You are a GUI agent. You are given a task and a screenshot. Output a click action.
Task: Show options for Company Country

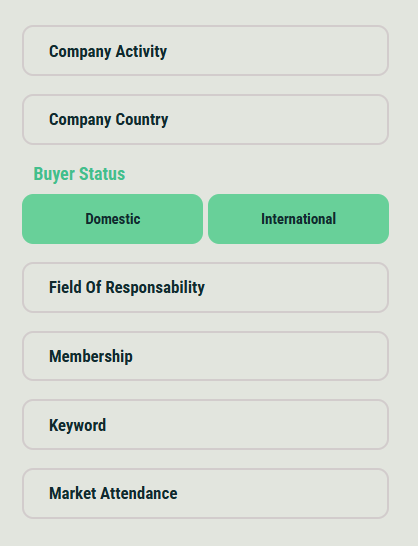click(x=206, y=119)
